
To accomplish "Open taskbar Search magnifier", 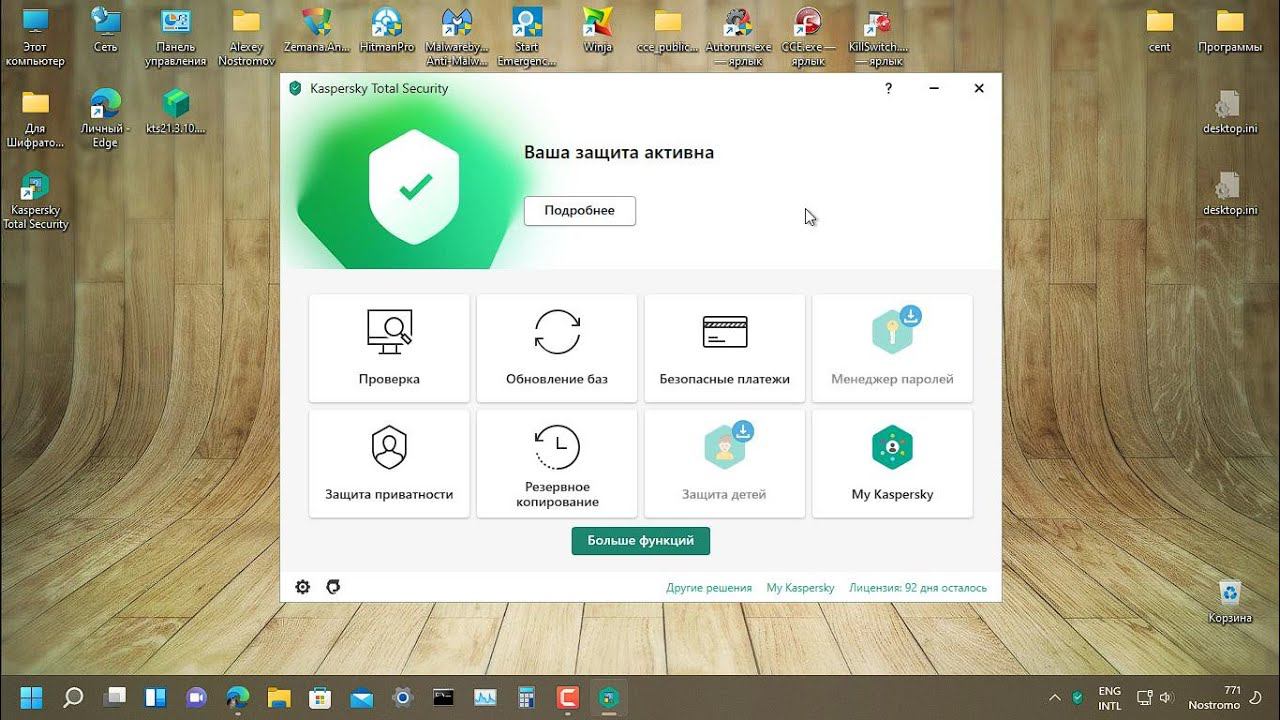I will [73, 697].
